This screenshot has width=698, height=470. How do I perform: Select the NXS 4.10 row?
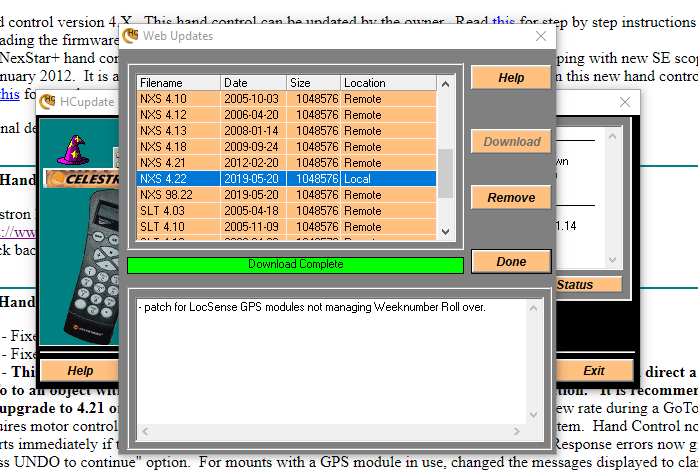click(x=286, y=99)
